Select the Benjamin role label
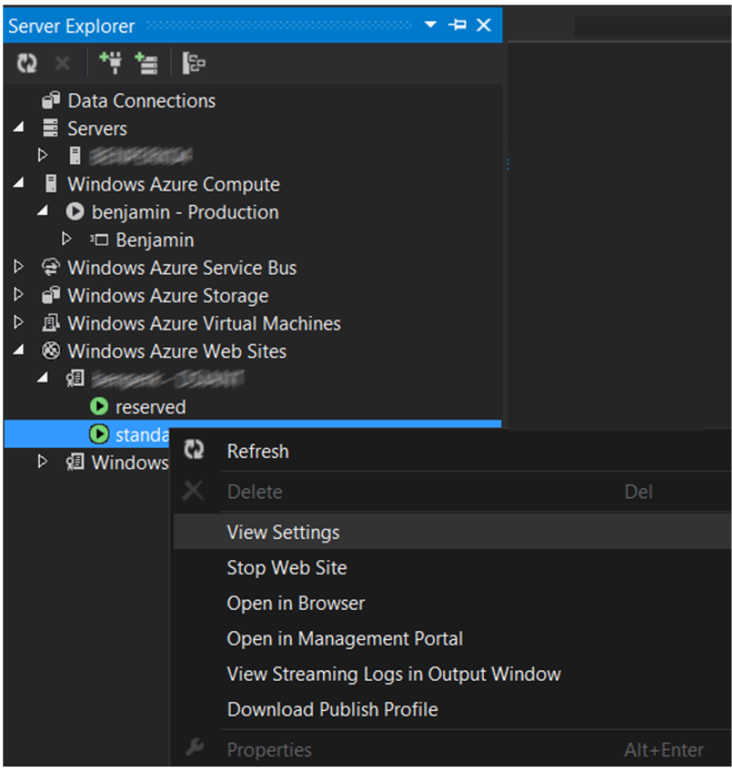The height and width of the screenshot is (768, 732). (x=155, y=240)
